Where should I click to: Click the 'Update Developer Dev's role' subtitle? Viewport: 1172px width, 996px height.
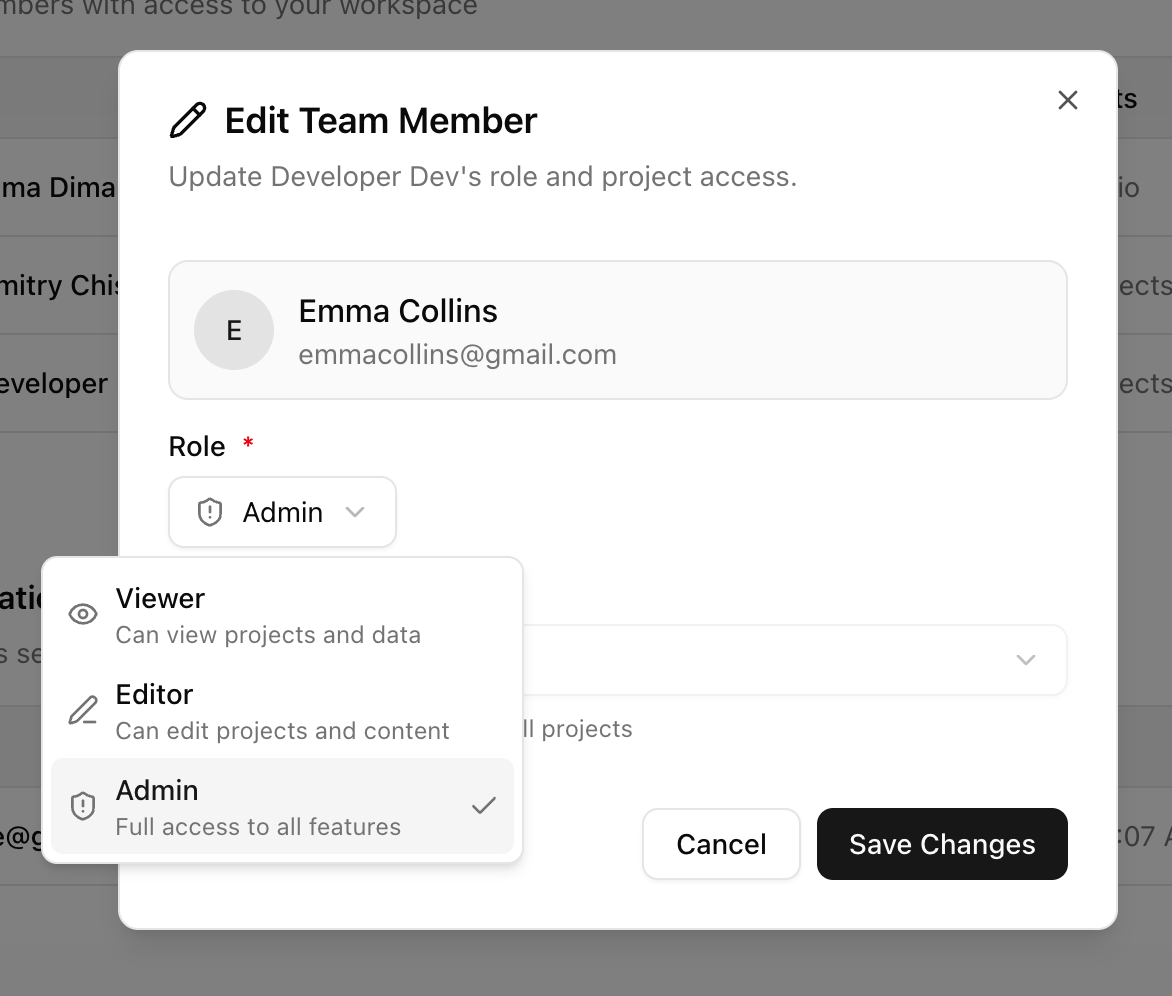point(483,177)
